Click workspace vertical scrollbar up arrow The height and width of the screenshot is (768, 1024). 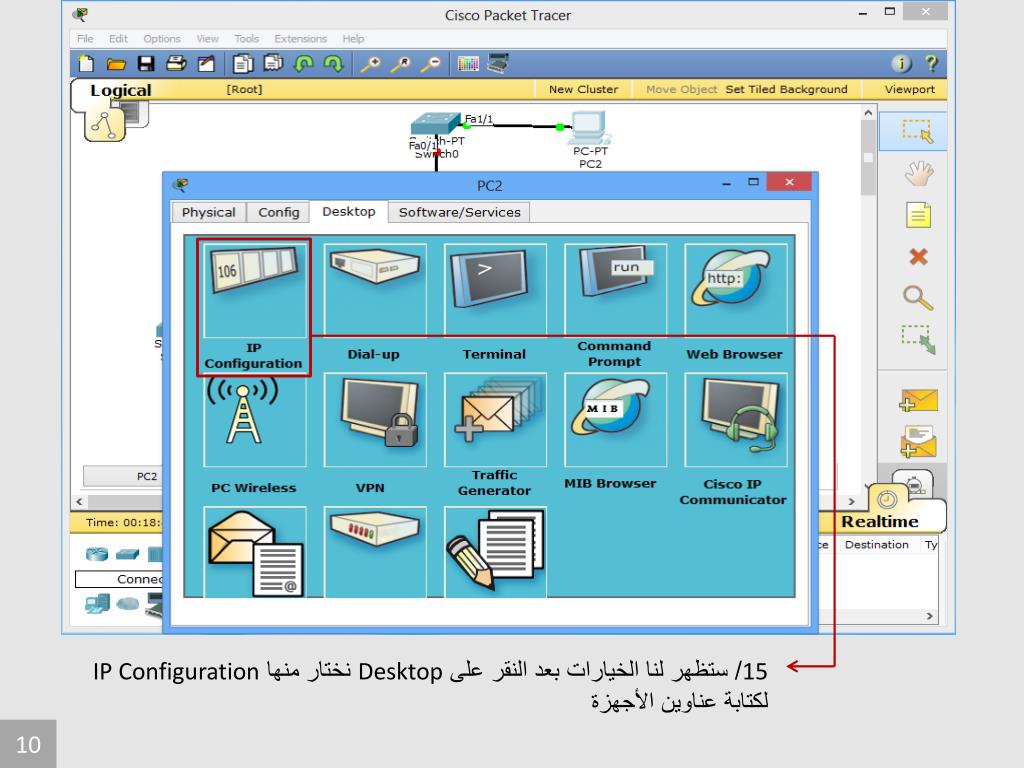(x=868, y=113)
